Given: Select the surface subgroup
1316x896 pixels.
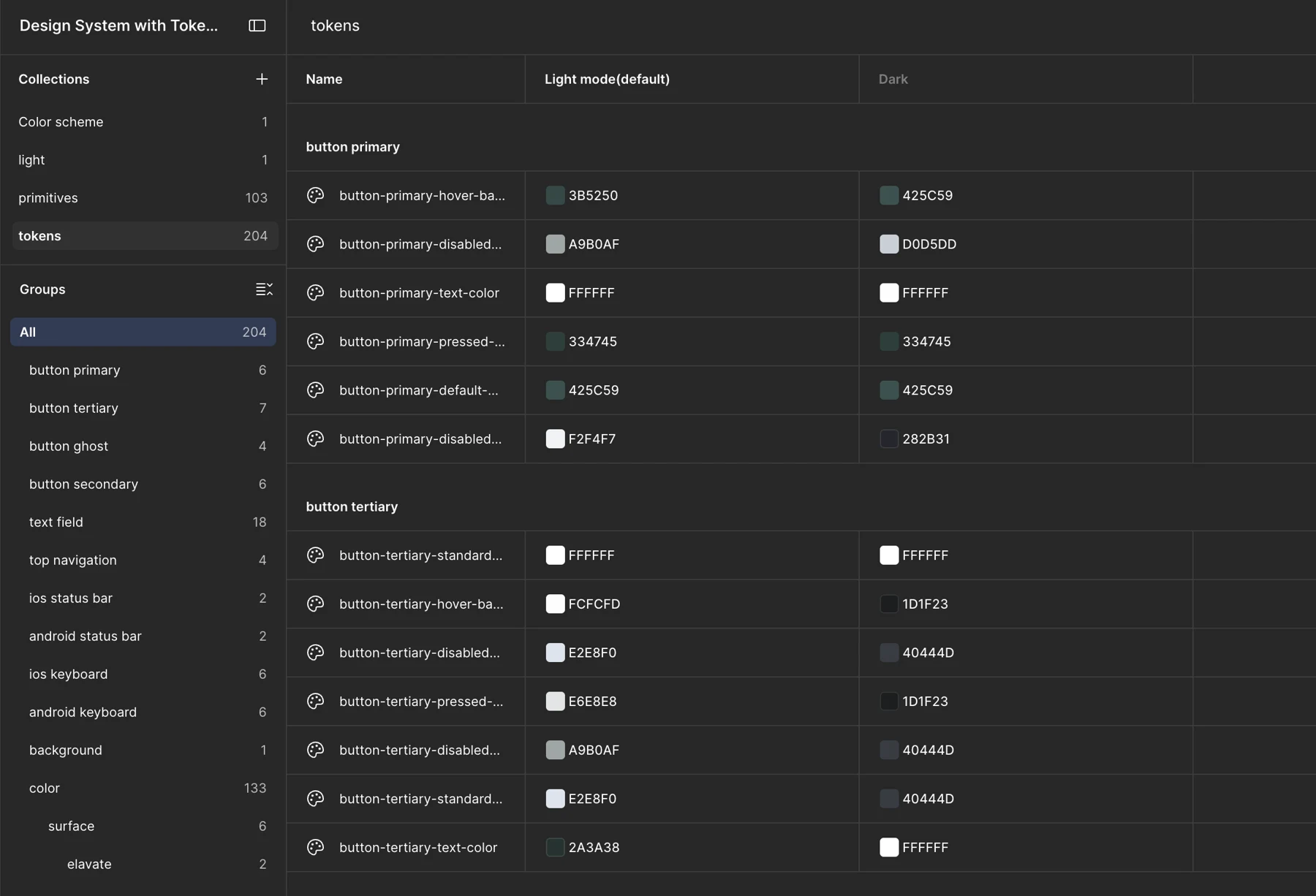Looking at the screenshot, I should click(x=143, y=826).
